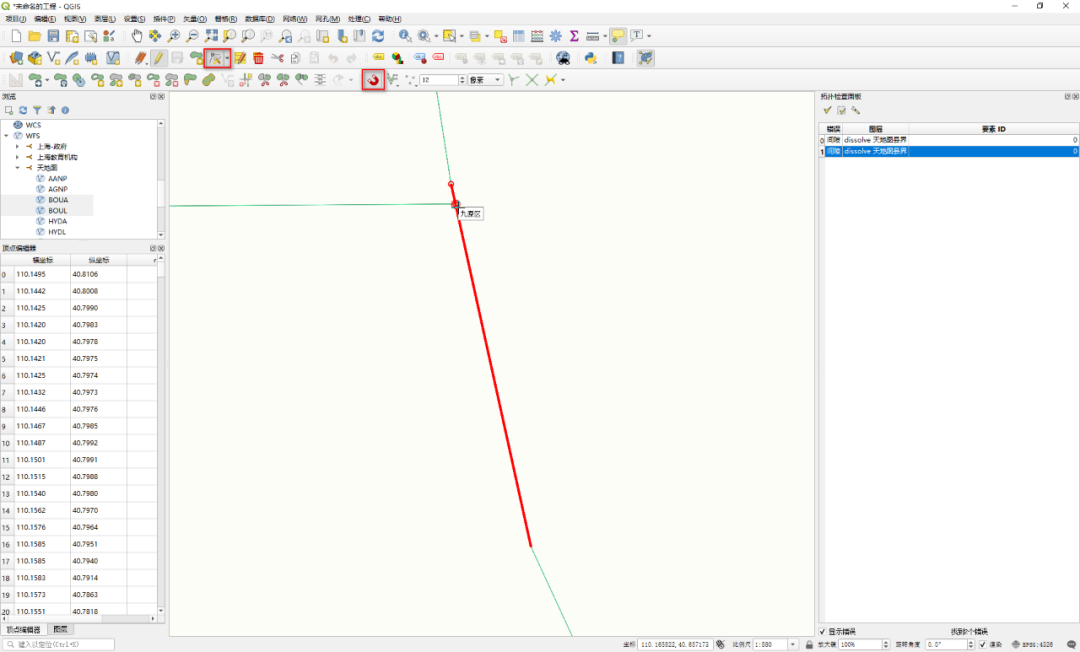Save the current project
The height and width of the screenshot is (652, 1080).
pyautogui.click(x=53, y=36)
